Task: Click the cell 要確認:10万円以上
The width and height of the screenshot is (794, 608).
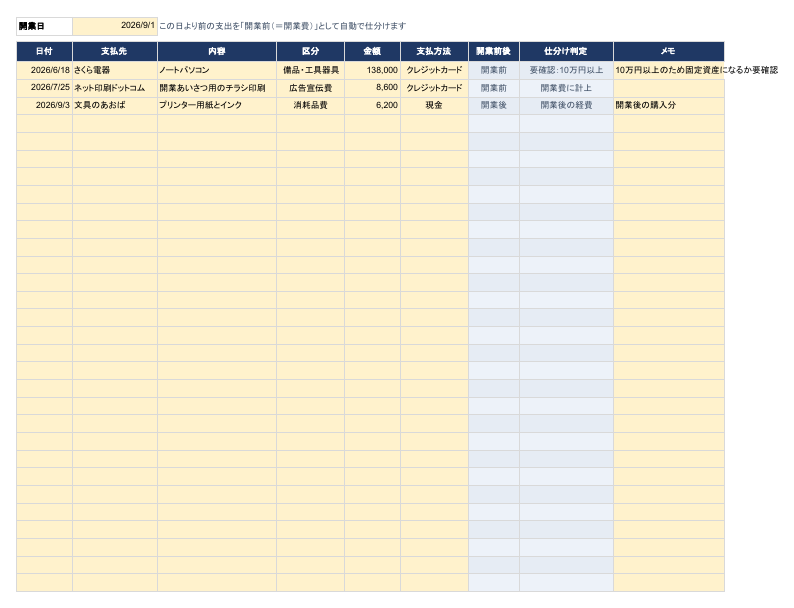Action: [566, 70]
